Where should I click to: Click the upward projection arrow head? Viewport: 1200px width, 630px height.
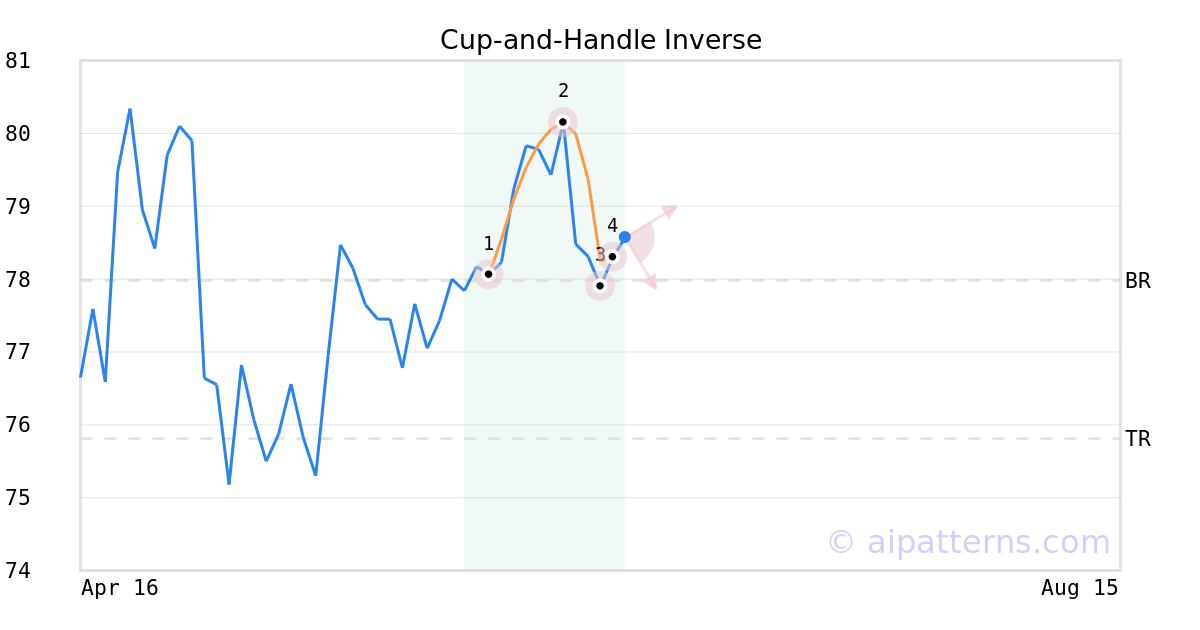tap(671, 210)
